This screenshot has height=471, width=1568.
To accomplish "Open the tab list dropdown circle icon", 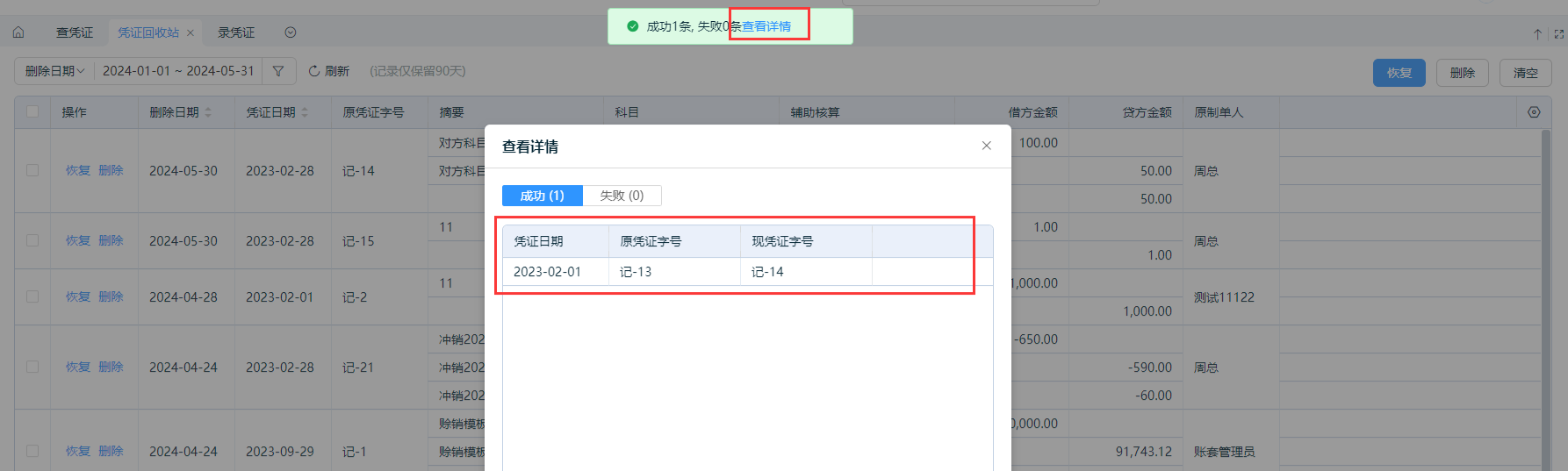I will [291, 32].
